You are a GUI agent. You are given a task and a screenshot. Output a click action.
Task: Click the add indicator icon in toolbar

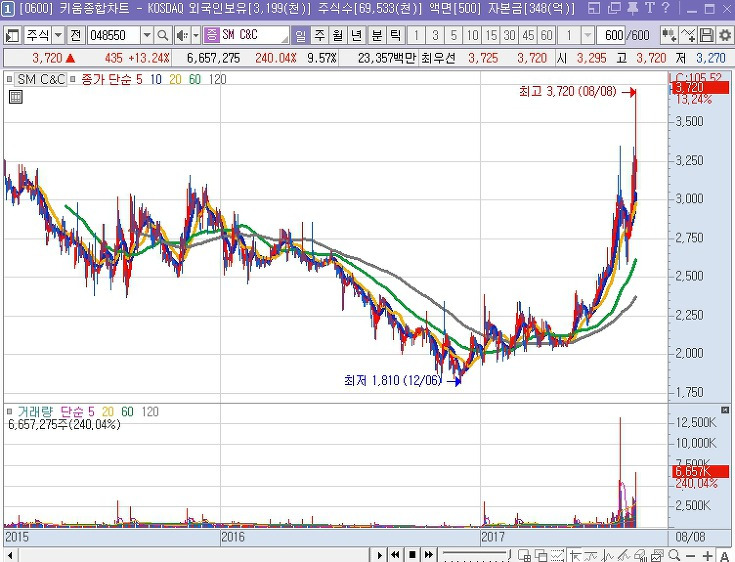(x=669, y=35)
